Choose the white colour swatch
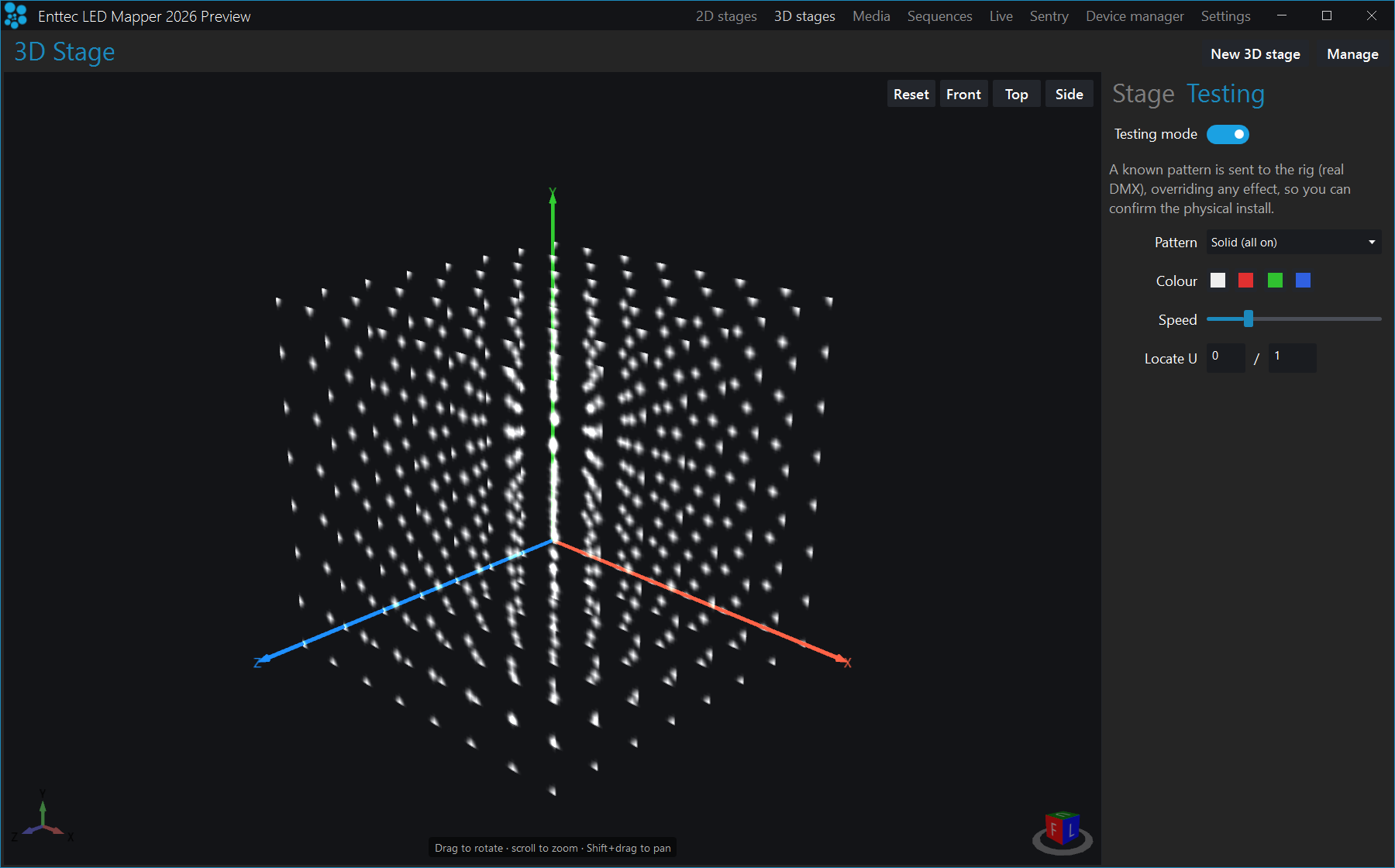The width and height of the screenshot is (1395, 868). 1218,281
